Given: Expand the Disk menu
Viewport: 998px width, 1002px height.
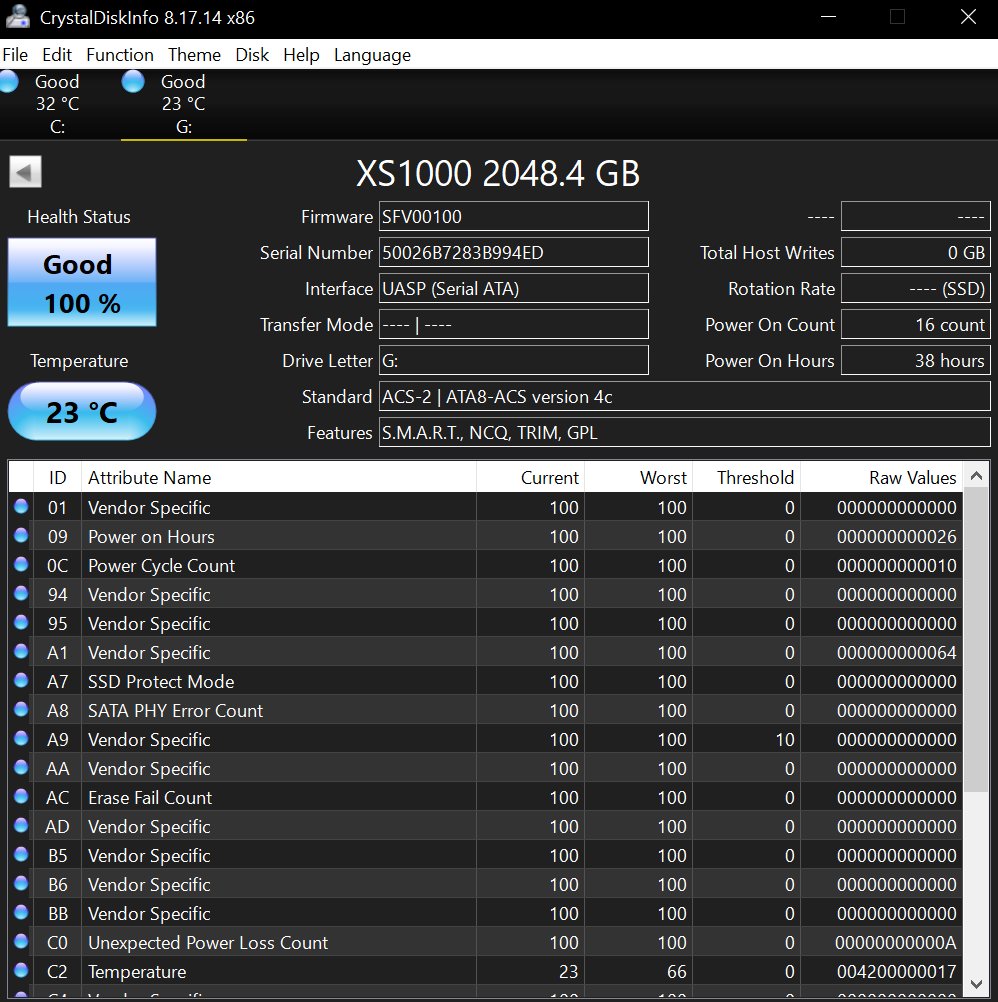Looking at the screenshot, I should pos(252,55).
